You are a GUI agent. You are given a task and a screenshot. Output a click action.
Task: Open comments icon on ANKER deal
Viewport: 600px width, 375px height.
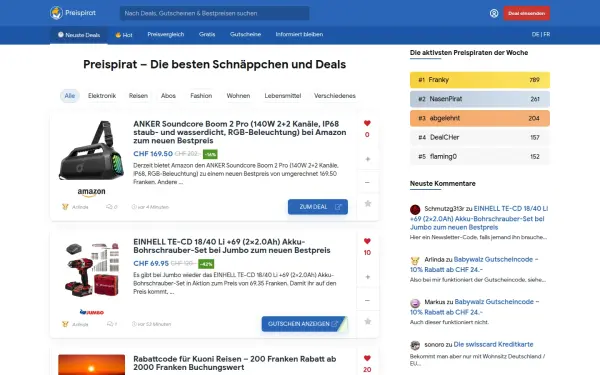[109, 207]
